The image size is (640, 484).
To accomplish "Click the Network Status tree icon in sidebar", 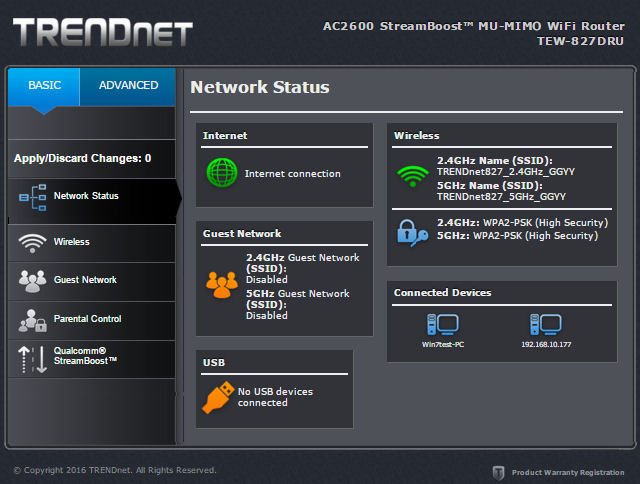I will pos(32,197).
